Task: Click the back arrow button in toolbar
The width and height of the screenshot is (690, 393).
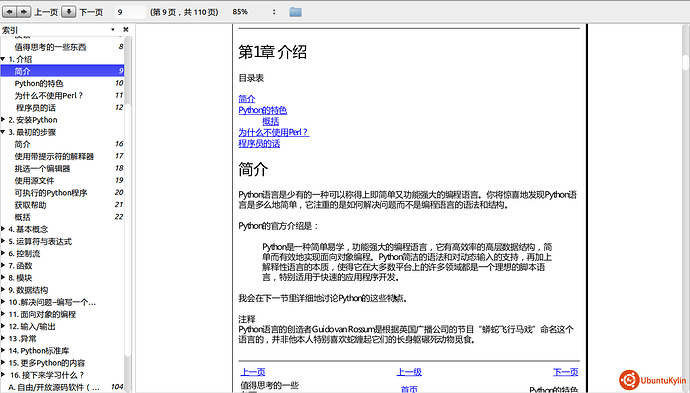Action: 9,12
